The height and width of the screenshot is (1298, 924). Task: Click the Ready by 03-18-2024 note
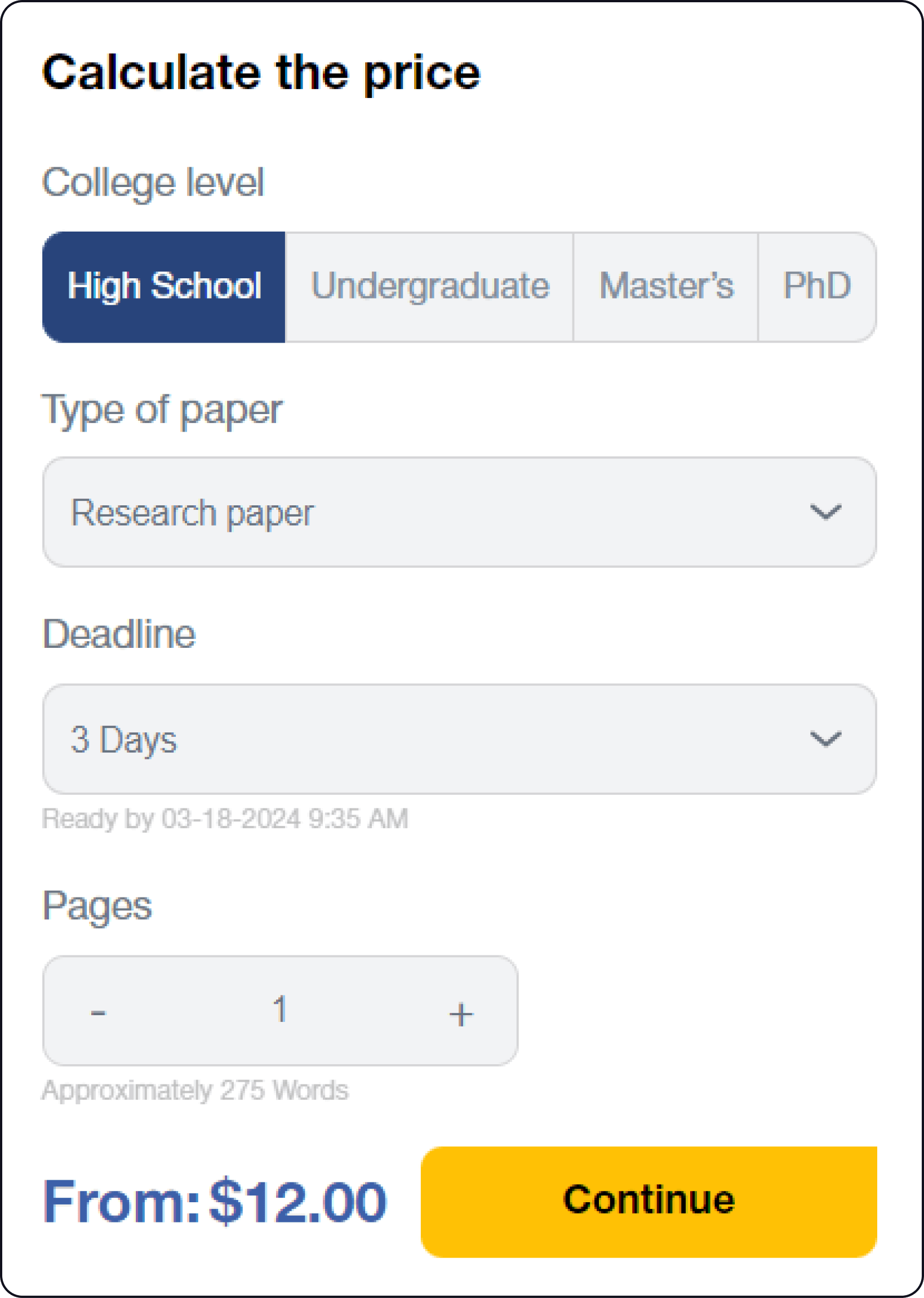click(225, 819)
